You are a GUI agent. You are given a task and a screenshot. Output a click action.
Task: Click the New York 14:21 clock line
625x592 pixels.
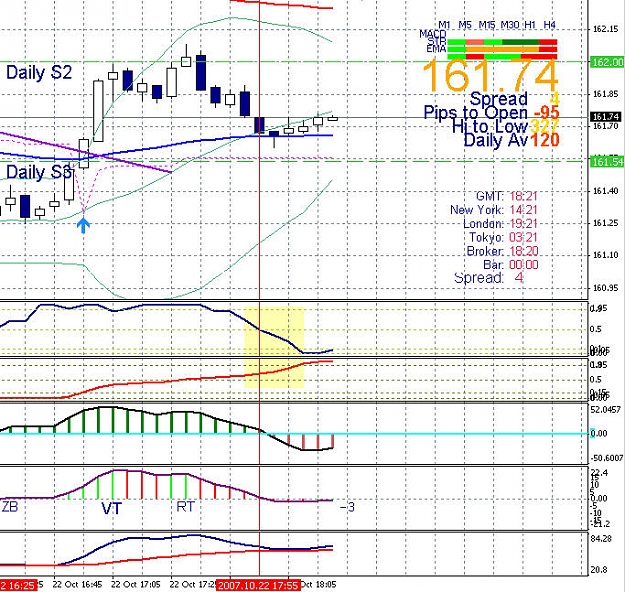(x=494, y=210)
